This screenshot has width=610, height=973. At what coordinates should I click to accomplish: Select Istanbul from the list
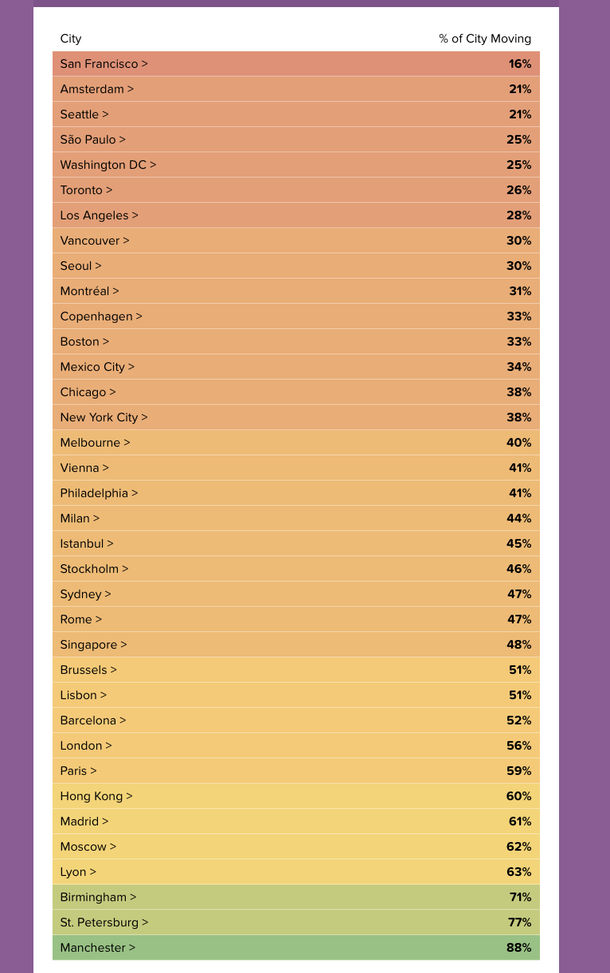click(x=86, y=543)
